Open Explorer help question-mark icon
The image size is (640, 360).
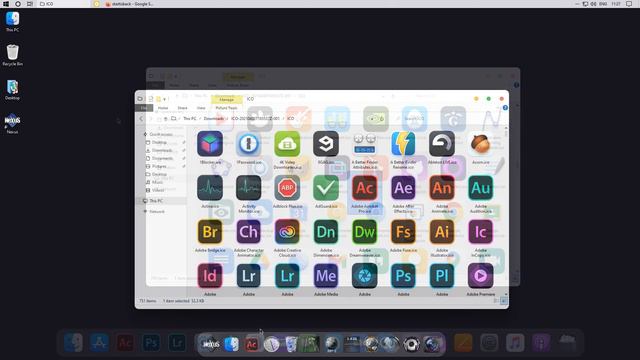coord(505,108)
